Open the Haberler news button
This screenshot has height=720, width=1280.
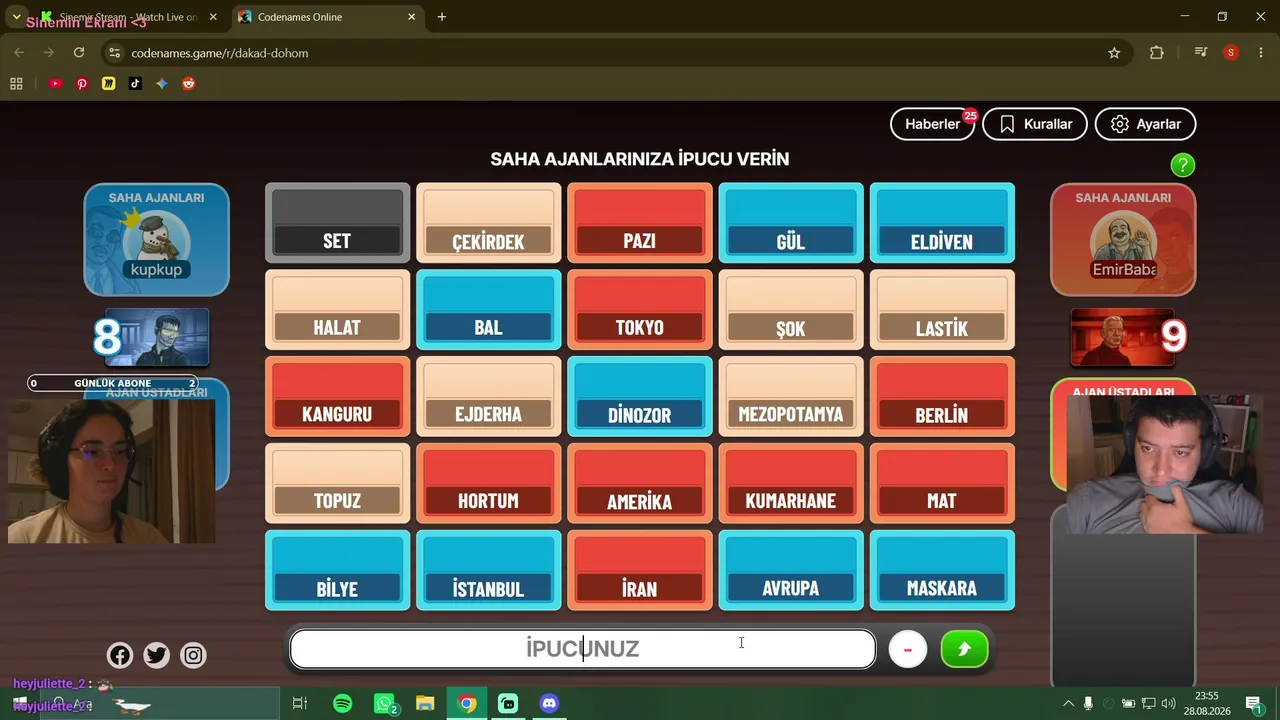click(x=933, y=124)
